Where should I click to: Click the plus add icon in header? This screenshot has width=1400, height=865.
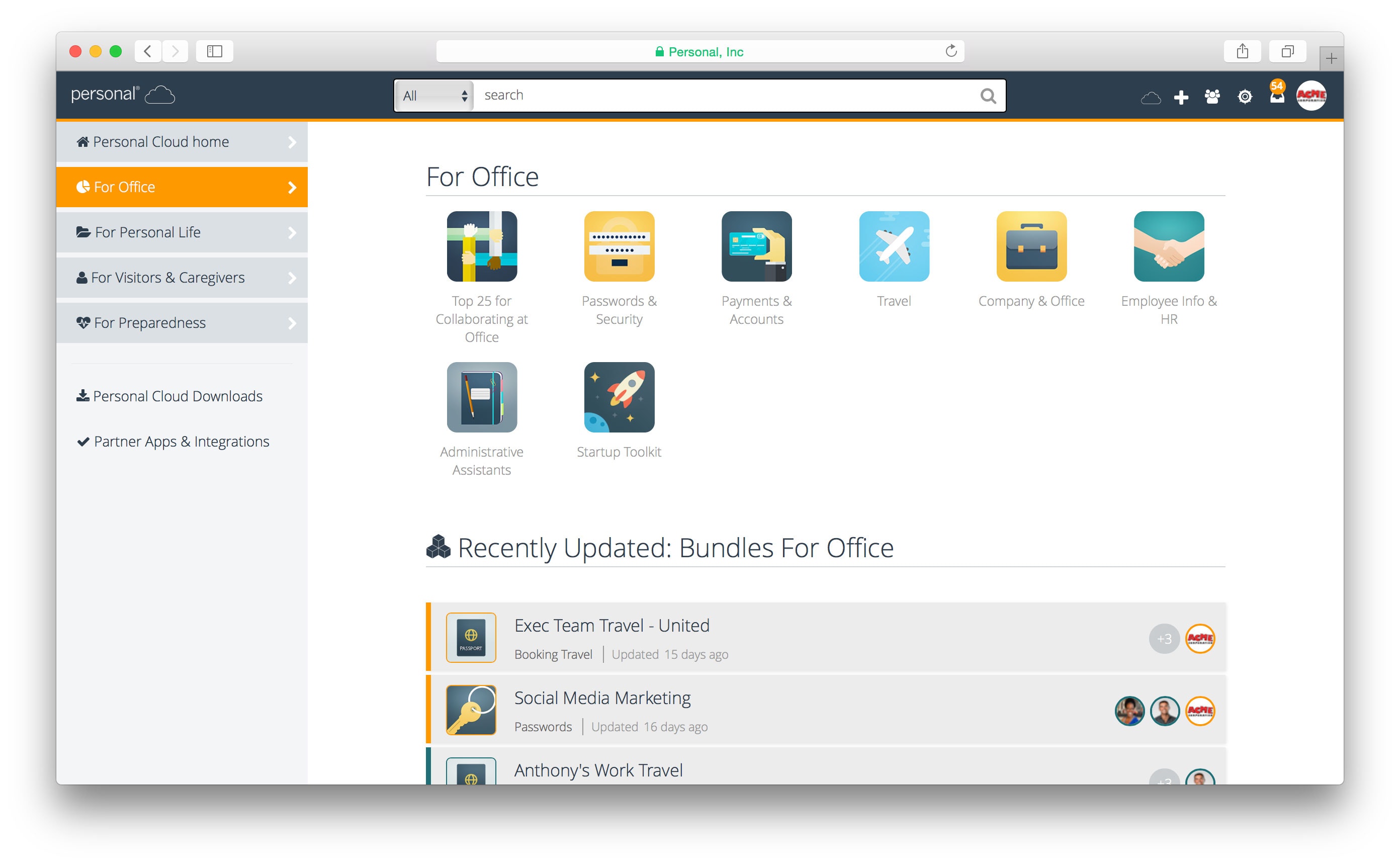pyautogui.click(x=1180, y=97)
